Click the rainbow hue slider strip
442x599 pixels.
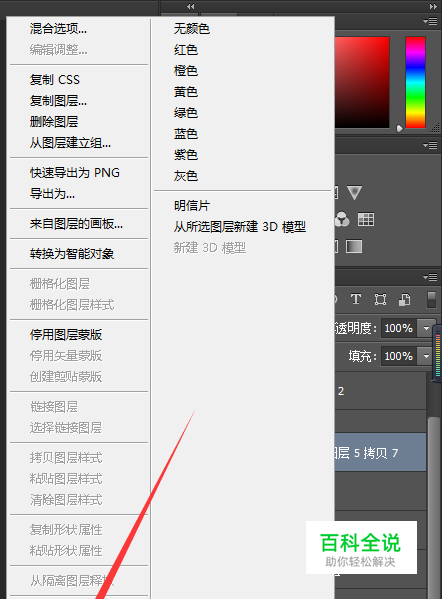pyautogui.click(x=415, y=82)
